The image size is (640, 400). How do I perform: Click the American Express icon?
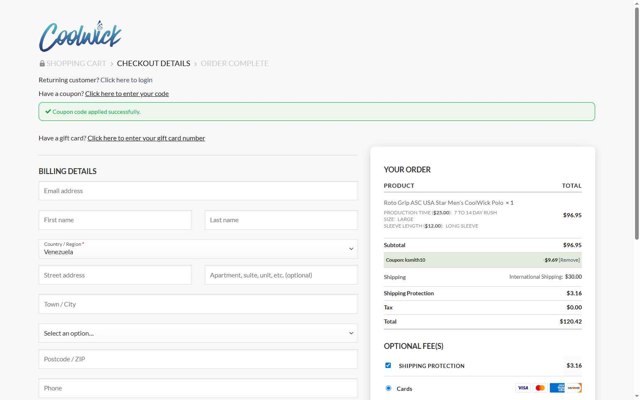[x=557, y=388]
